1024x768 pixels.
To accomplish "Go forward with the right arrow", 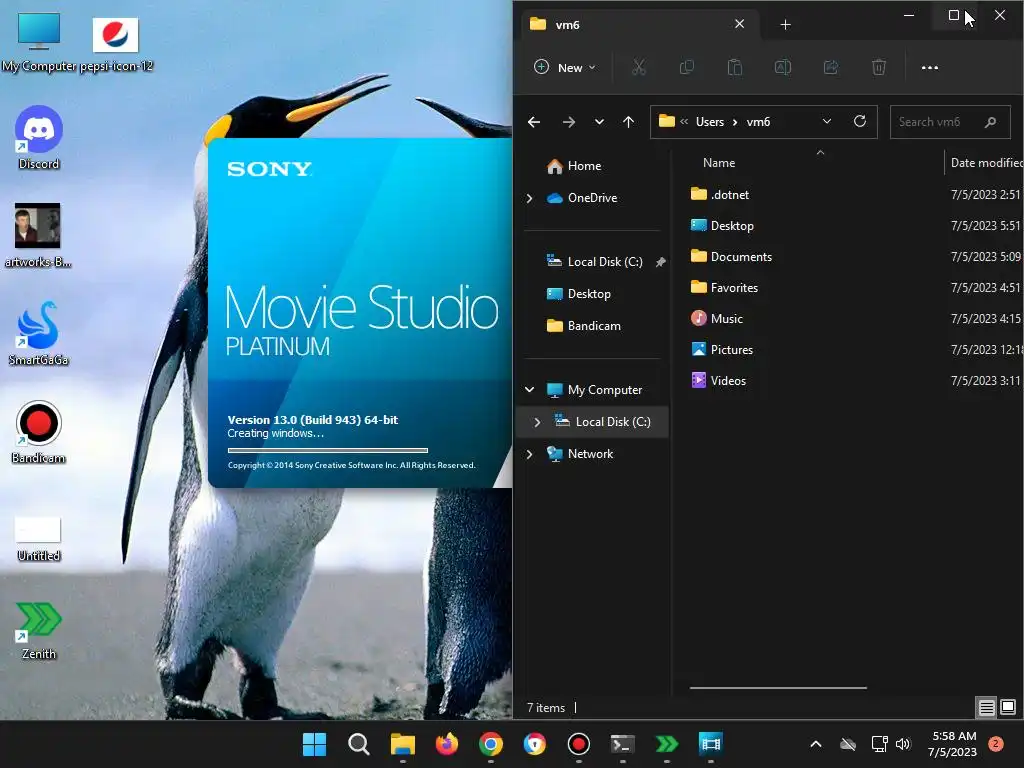I will tap(569, 121).
